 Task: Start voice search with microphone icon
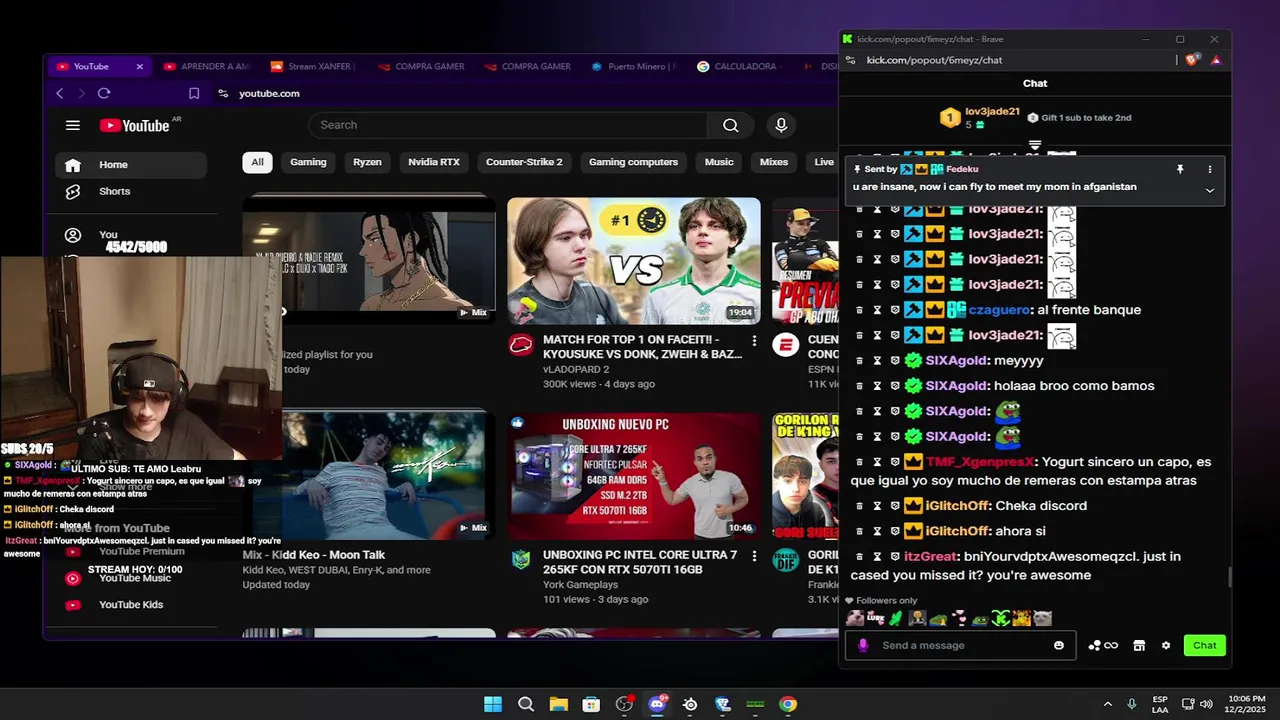[x=781, y=125]
